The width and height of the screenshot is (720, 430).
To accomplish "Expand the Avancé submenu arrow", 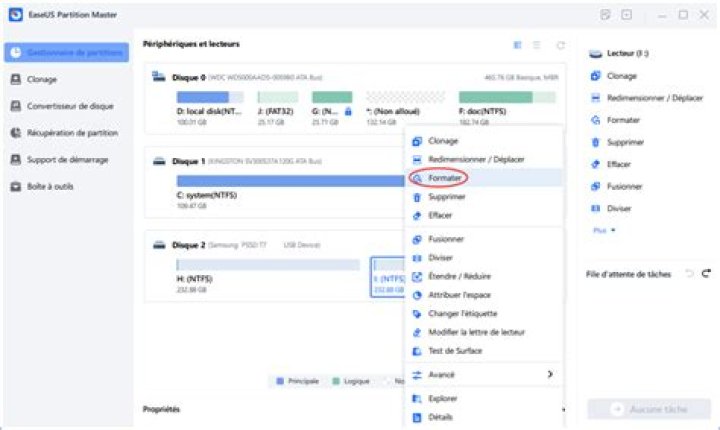I will [550, 374].
